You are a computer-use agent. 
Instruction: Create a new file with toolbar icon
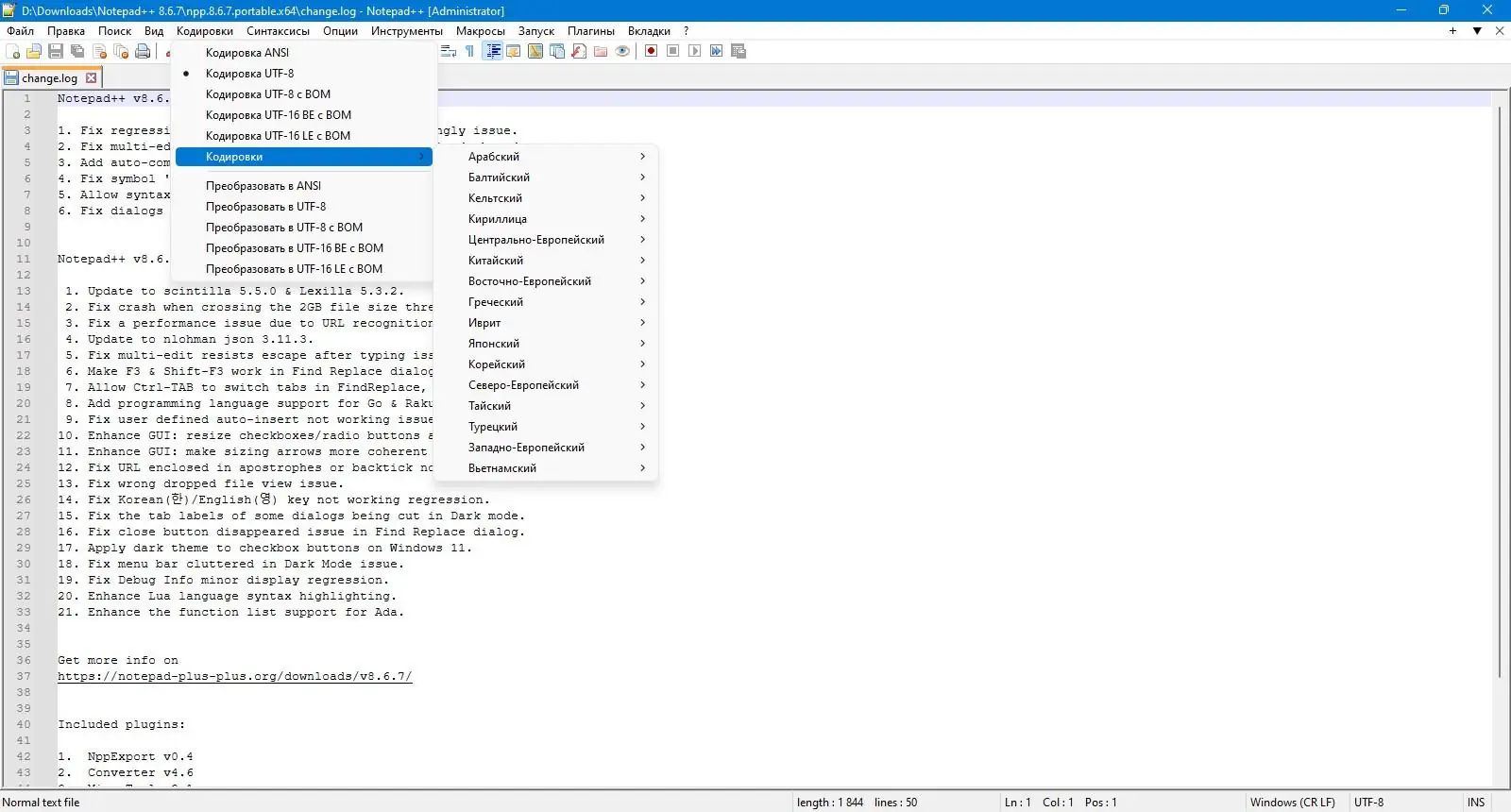13,51
